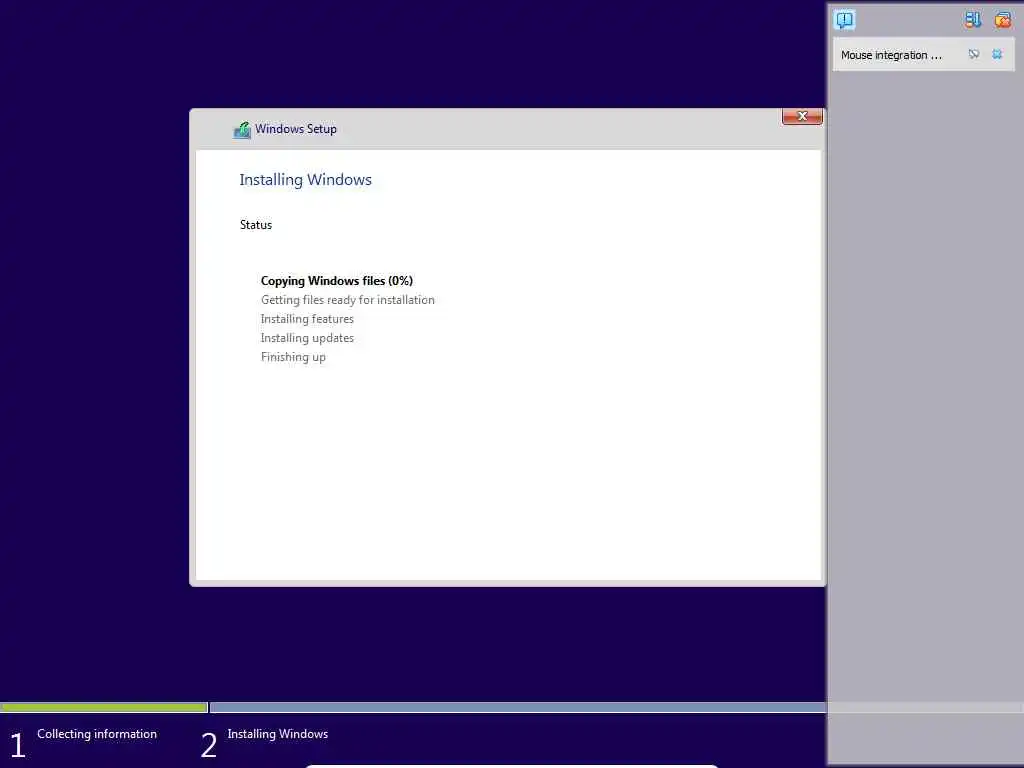Click the don't-show-again icon on Mouse integration
Image resolution: width=1024 pixels, height=768 pixels.
(974, 54)
